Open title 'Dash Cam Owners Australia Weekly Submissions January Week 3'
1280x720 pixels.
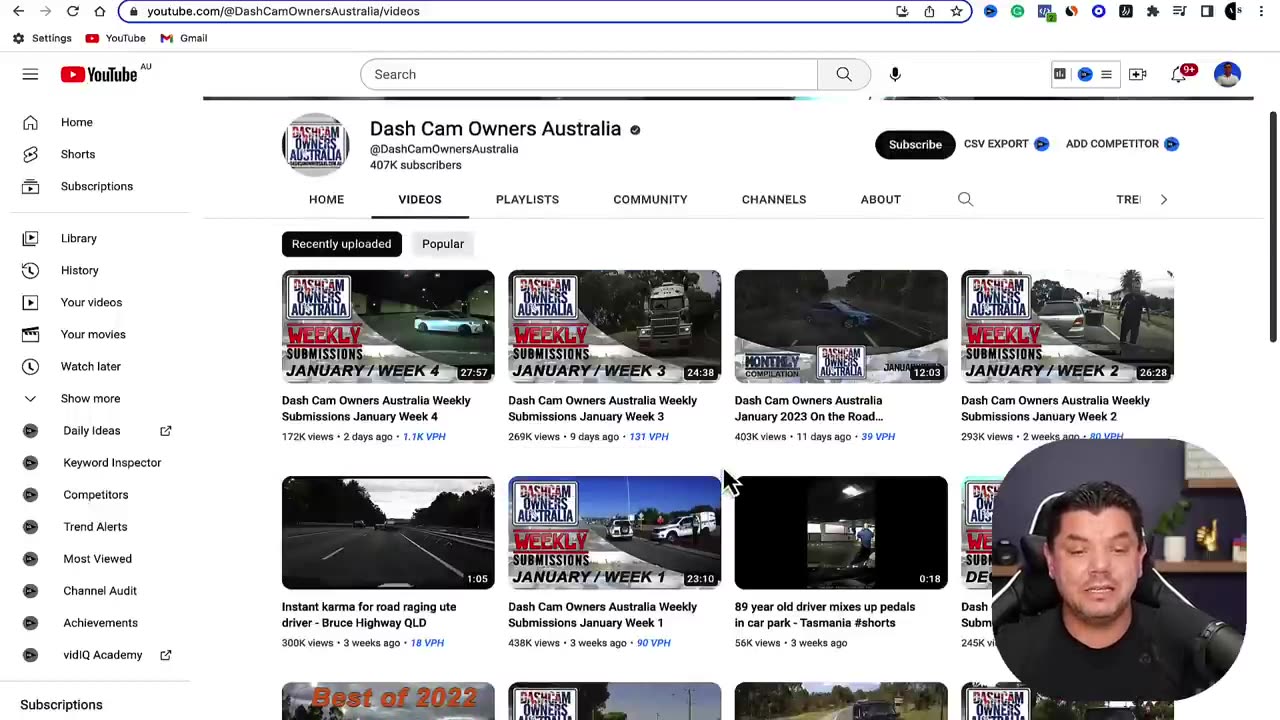click(x=602, y=408)
